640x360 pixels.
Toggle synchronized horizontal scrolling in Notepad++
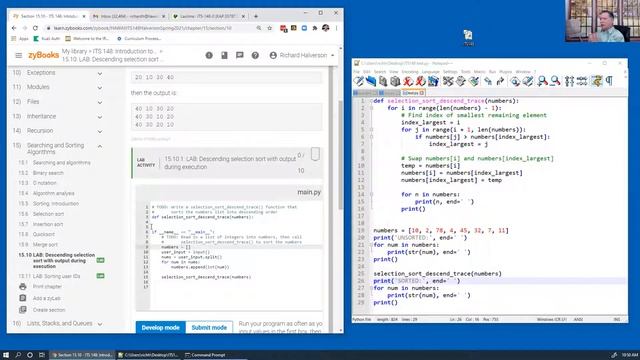point(582,81)
